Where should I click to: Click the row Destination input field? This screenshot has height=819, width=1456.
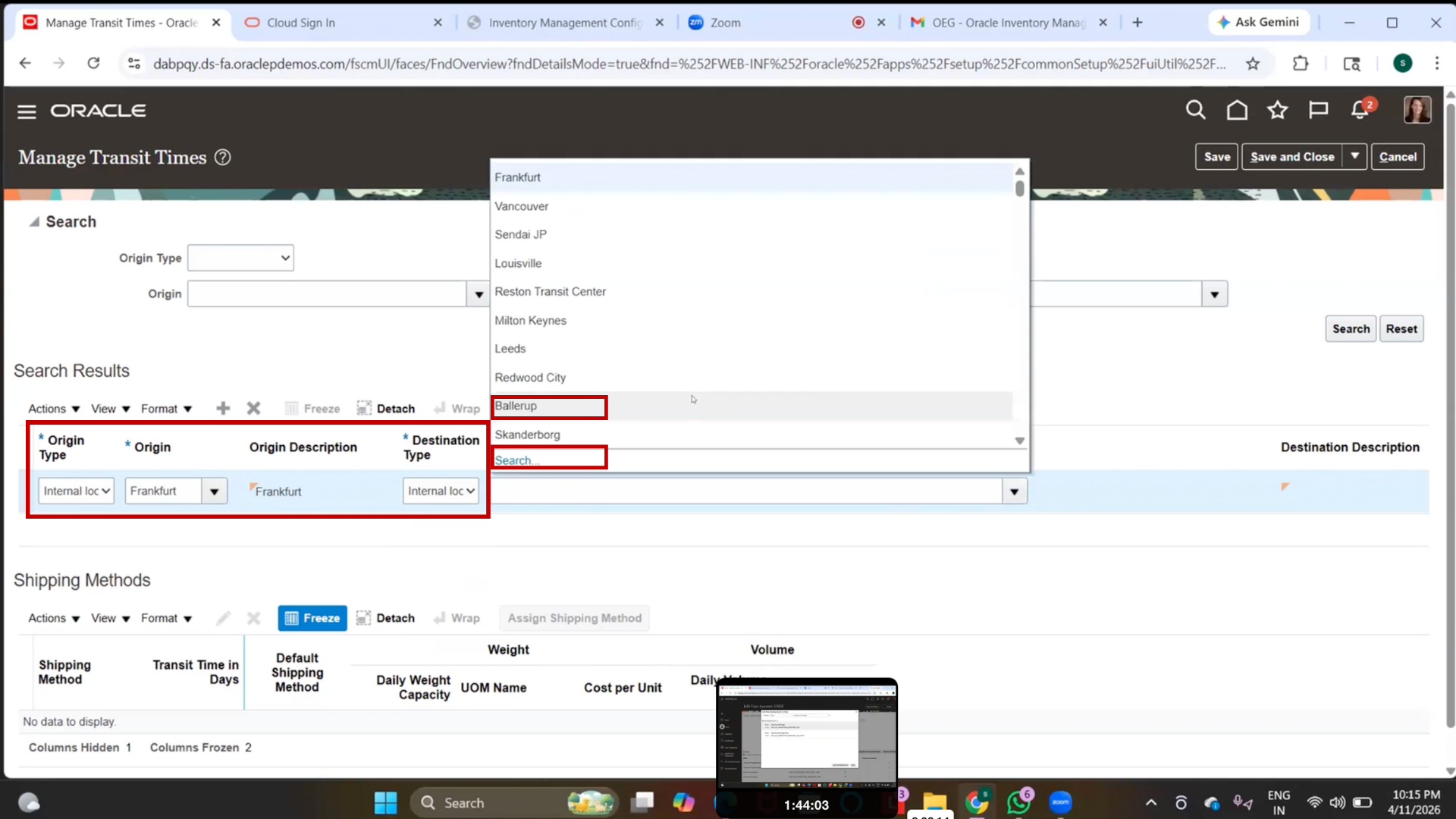747,491
